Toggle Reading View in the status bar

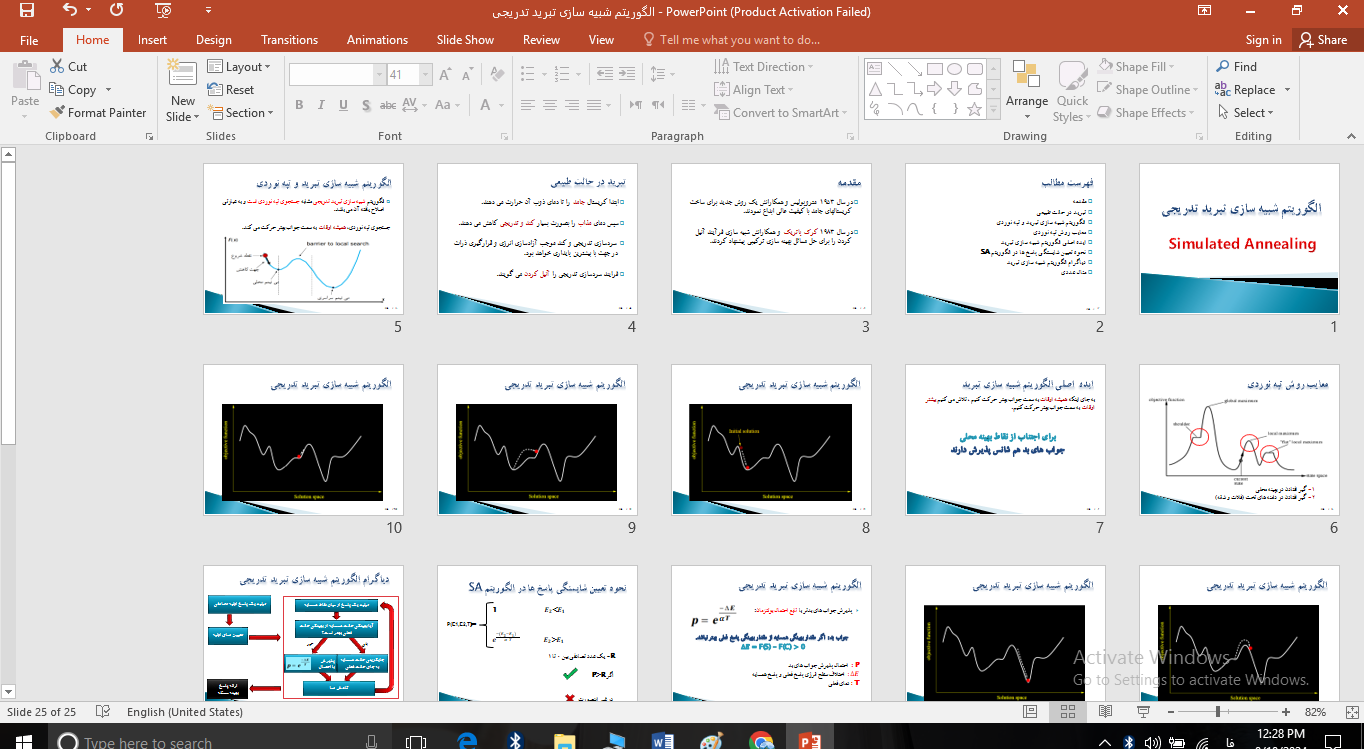pyautogui.click(x=1104, y=712)
